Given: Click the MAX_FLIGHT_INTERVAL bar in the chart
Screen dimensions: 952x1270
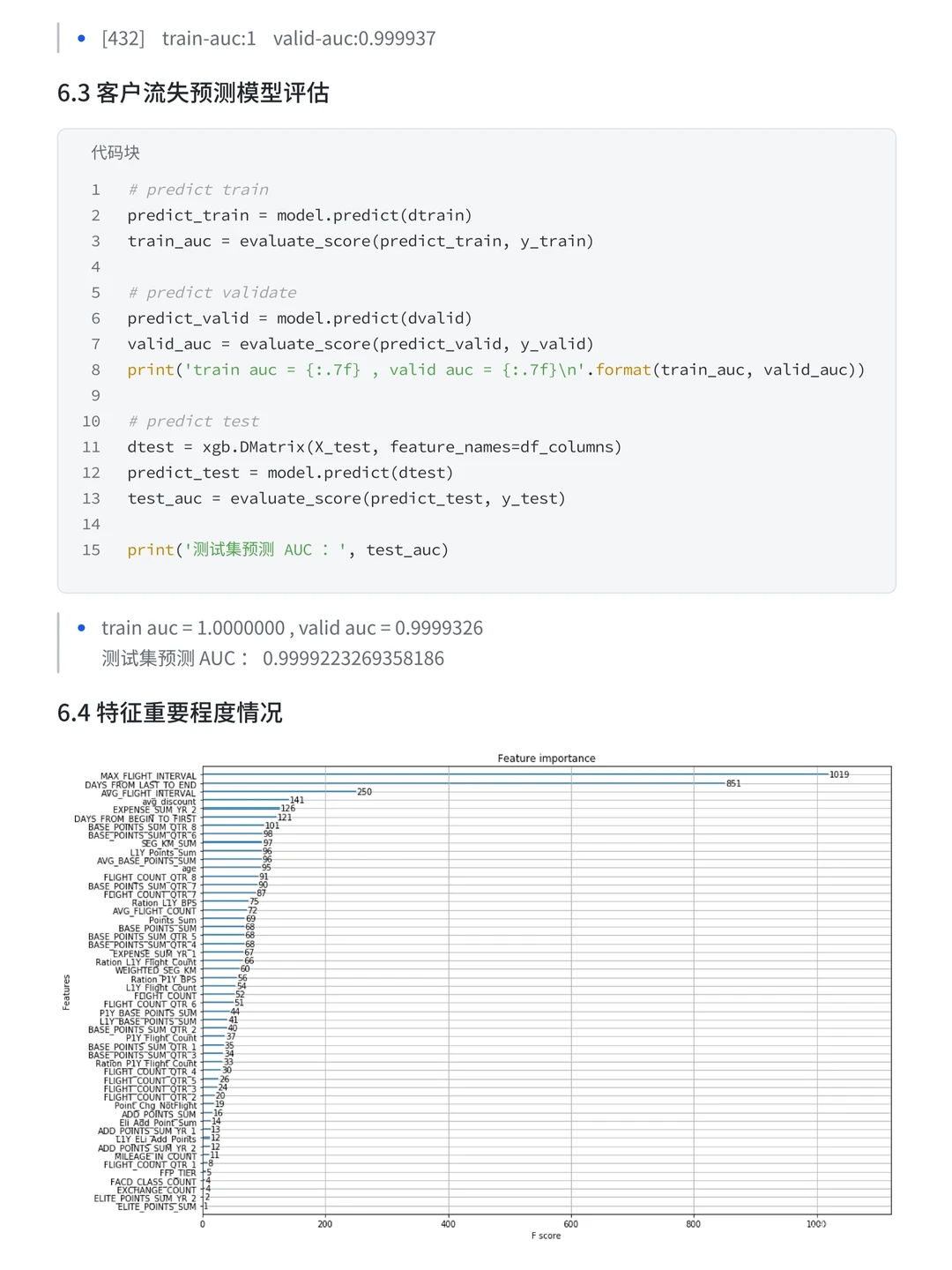Looking at the screenshot, I should click(x=515, y=774).
